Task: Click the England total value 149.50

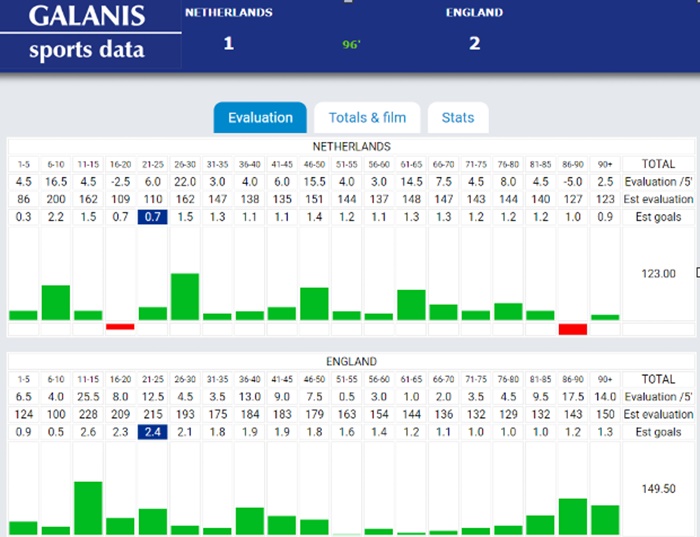Action: 658,489
